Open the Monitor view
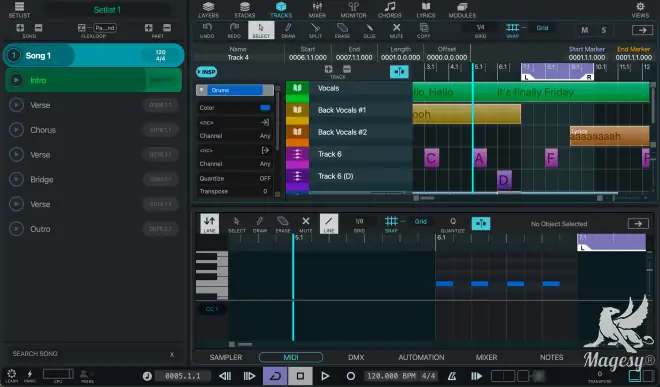Image resolution: width=660 pixels, height=387 pixels. pos(353,10)
